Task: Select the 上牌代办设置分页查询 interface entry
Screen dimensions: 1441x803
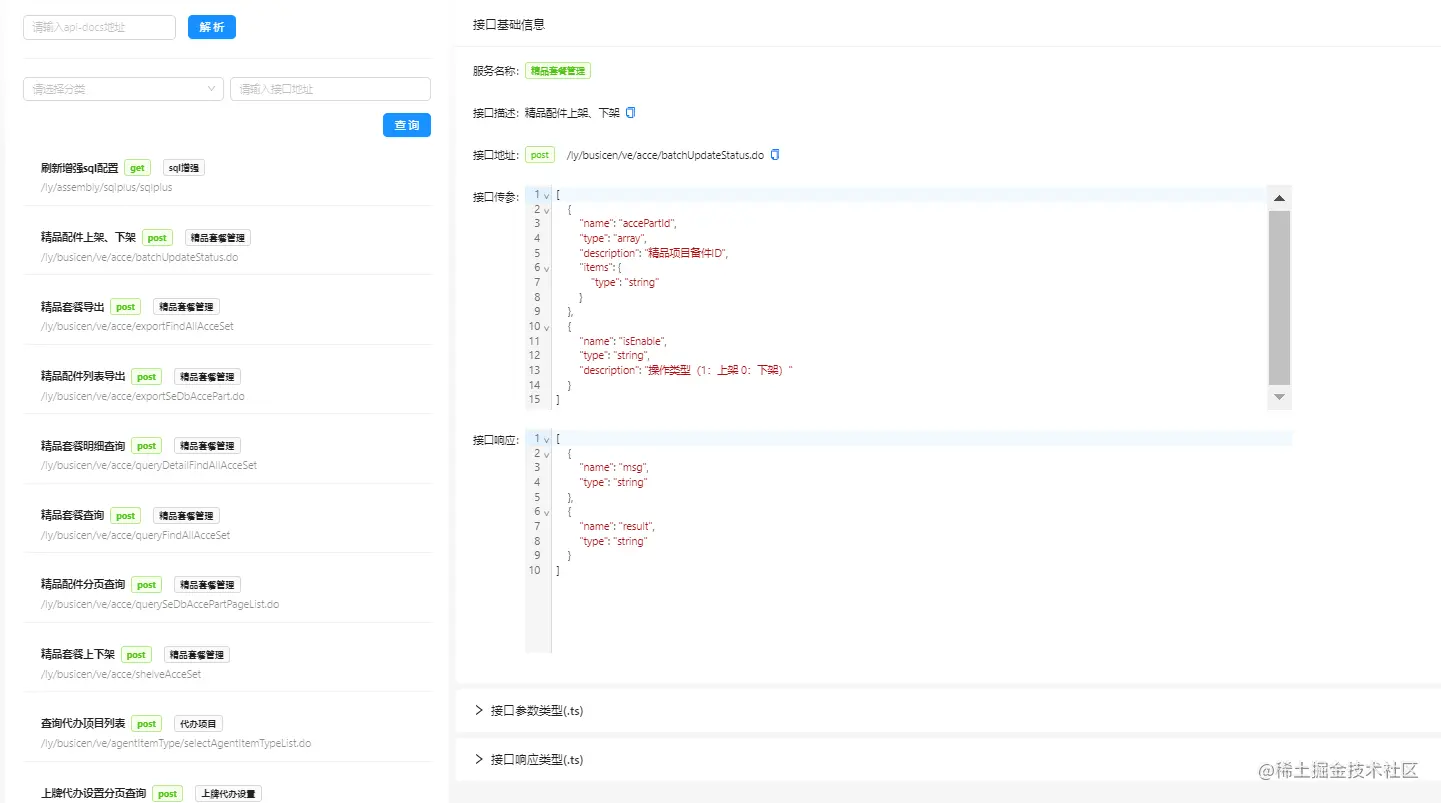Action: point(93,793)
